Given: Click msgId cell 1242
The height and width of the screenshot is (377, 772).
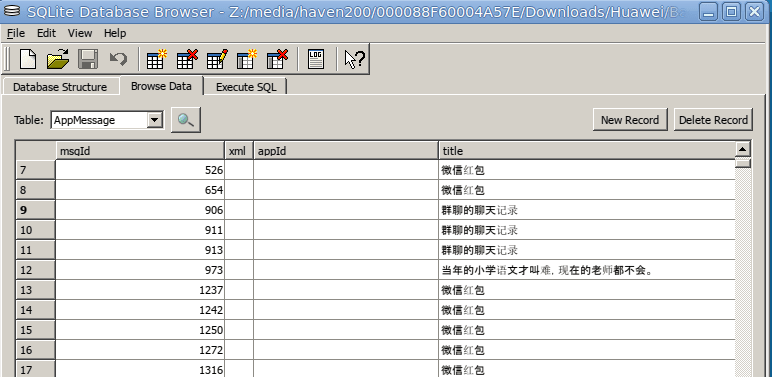Looking at the screenshot, I should [x=140, y=310].
